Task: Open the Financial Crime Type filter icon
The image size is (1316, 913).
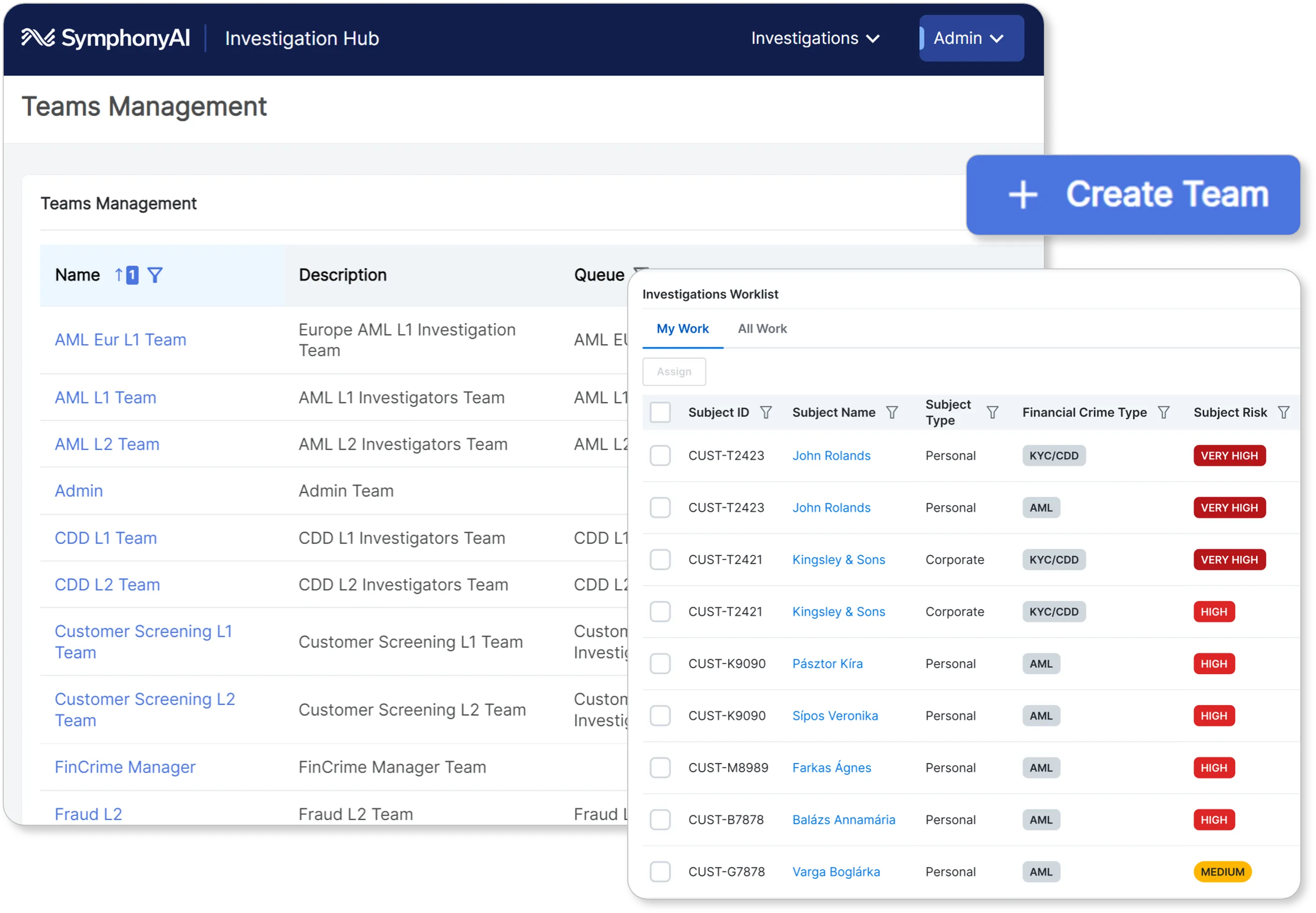Action: click(x=1163, y=413)
